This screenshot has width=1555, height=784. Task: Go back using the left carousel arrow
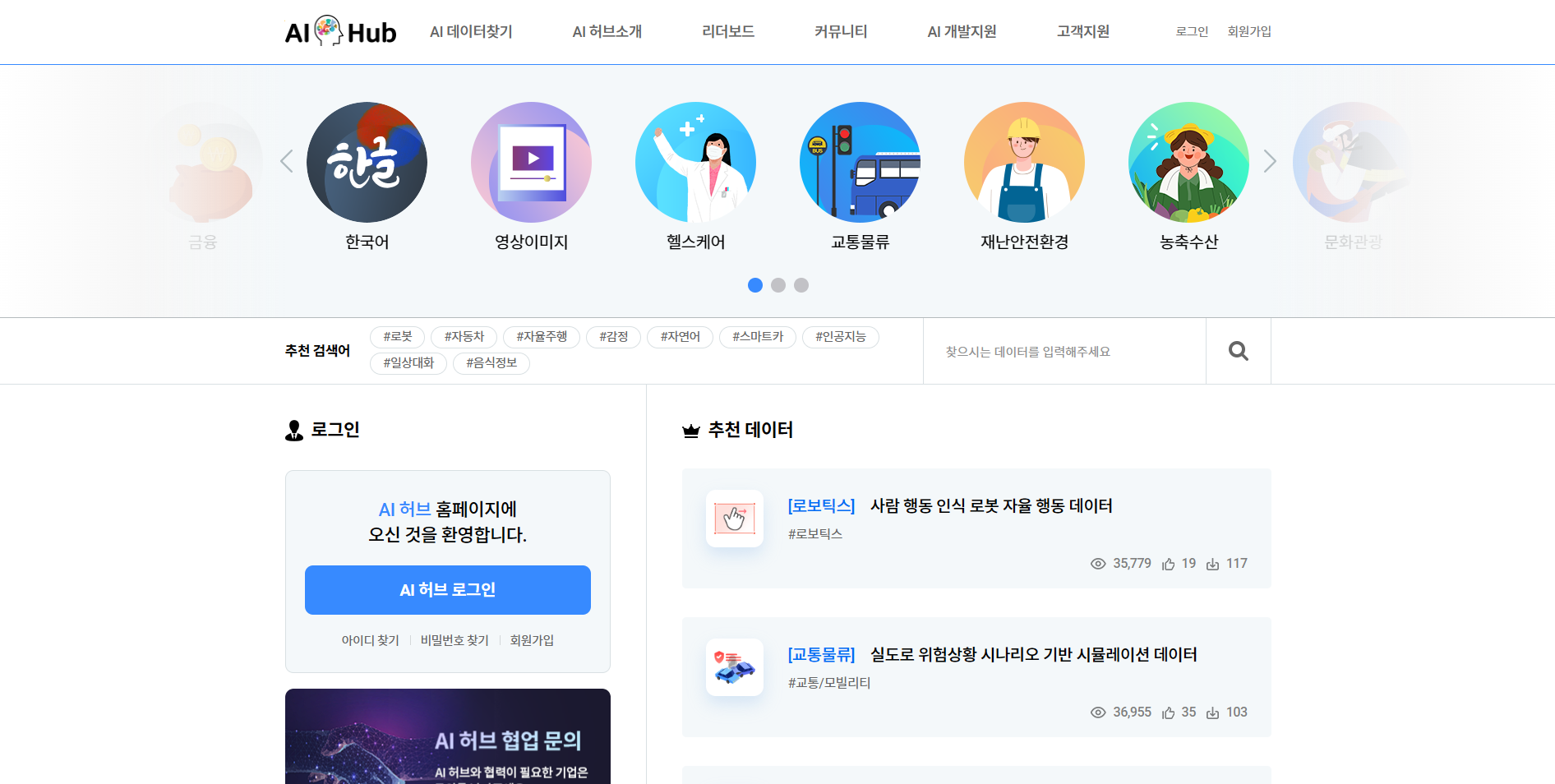[286, 162]
